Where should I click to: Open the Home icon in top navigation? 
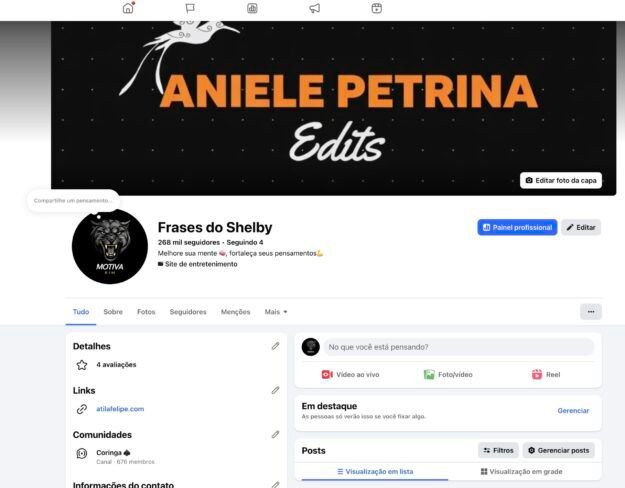[128, 8]
